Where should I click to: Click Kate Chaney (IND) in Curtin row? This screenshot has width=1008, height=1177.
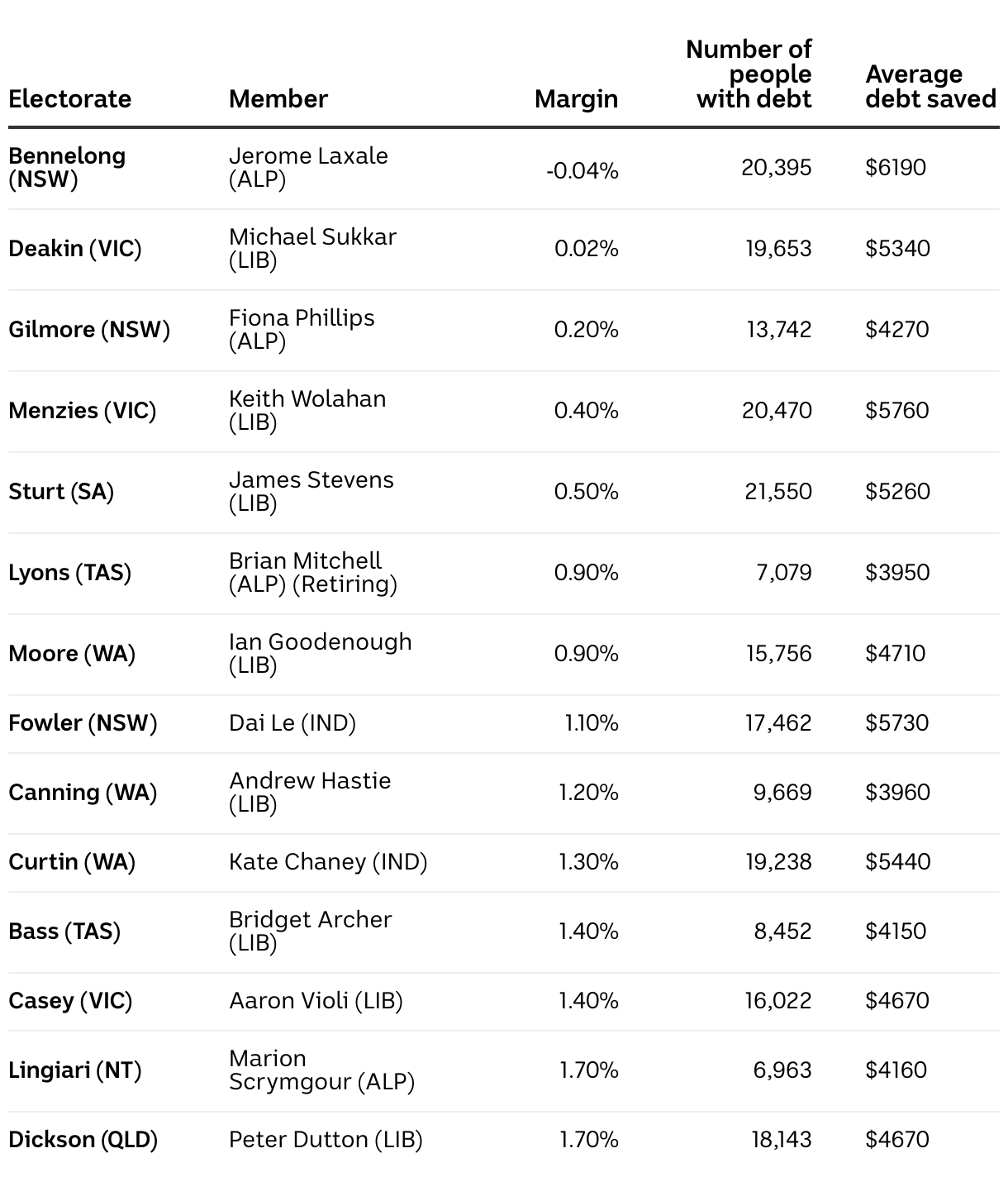(328, 862)
